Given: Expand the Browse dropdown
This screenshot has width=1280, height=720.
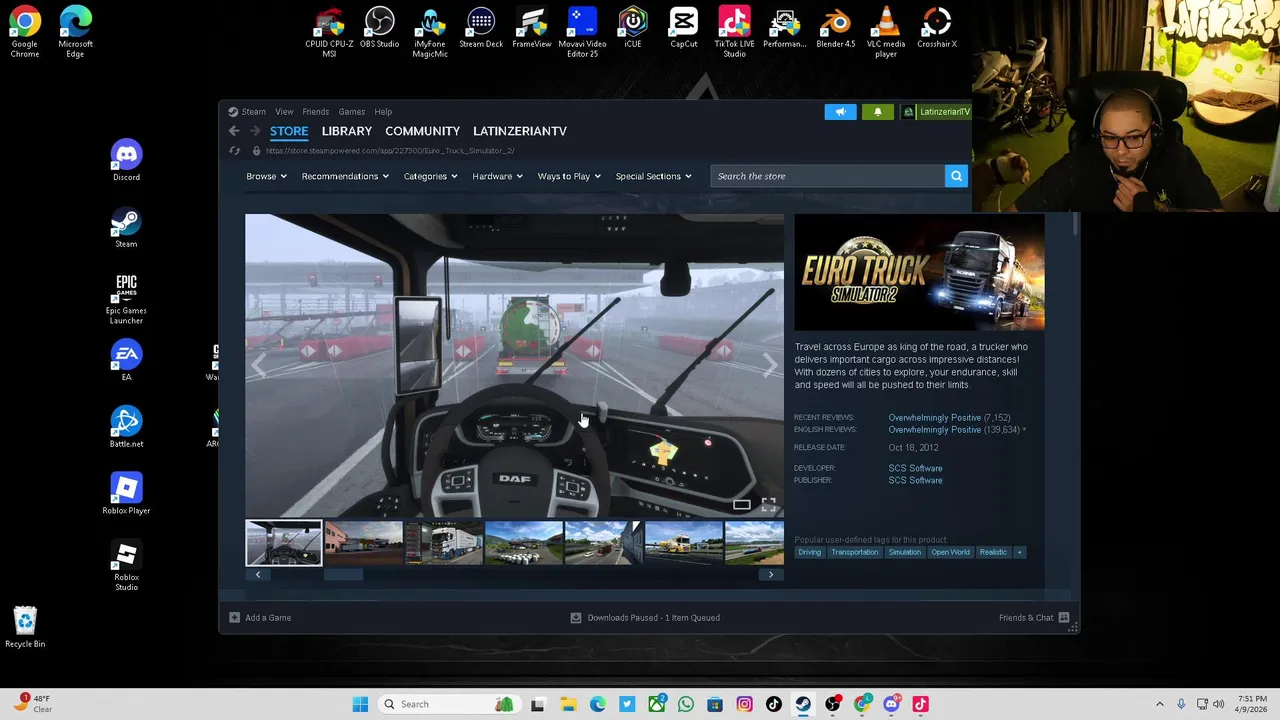Looking at the screenshot, I should pyautogui.click(x=266, y=176).
